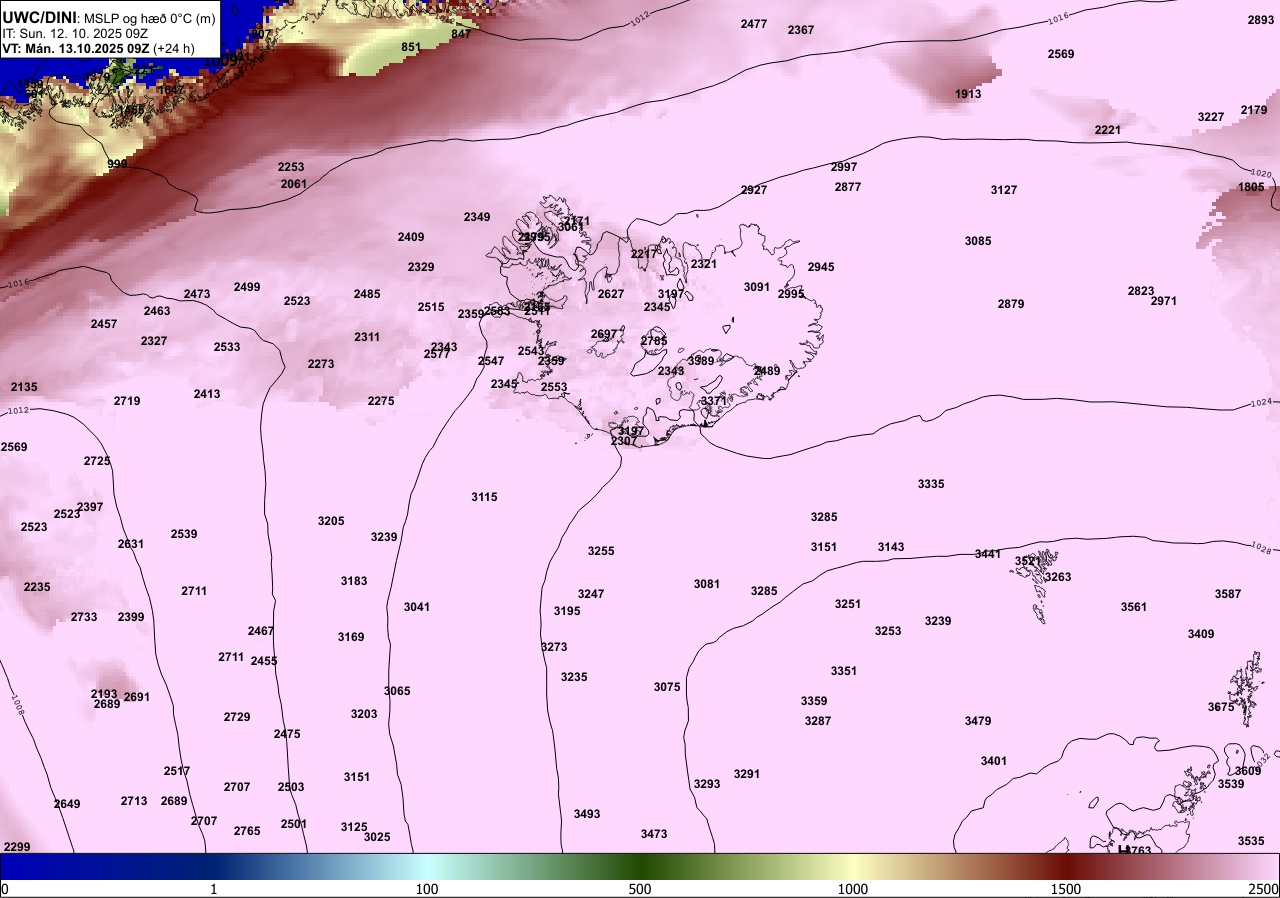
Task: Select the 2945 value label
Action: (821, 267)
